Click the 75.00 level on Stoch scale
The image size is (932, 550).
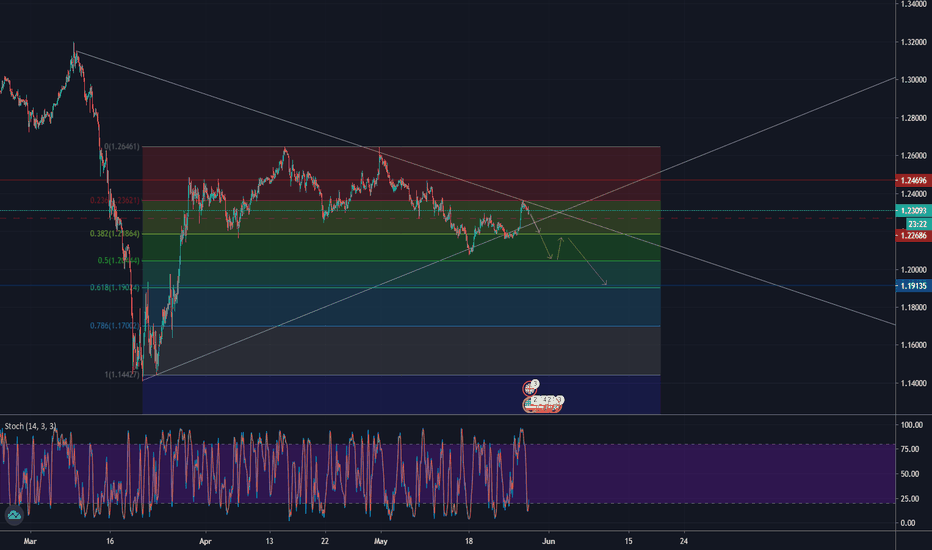(x=911, y=450)
